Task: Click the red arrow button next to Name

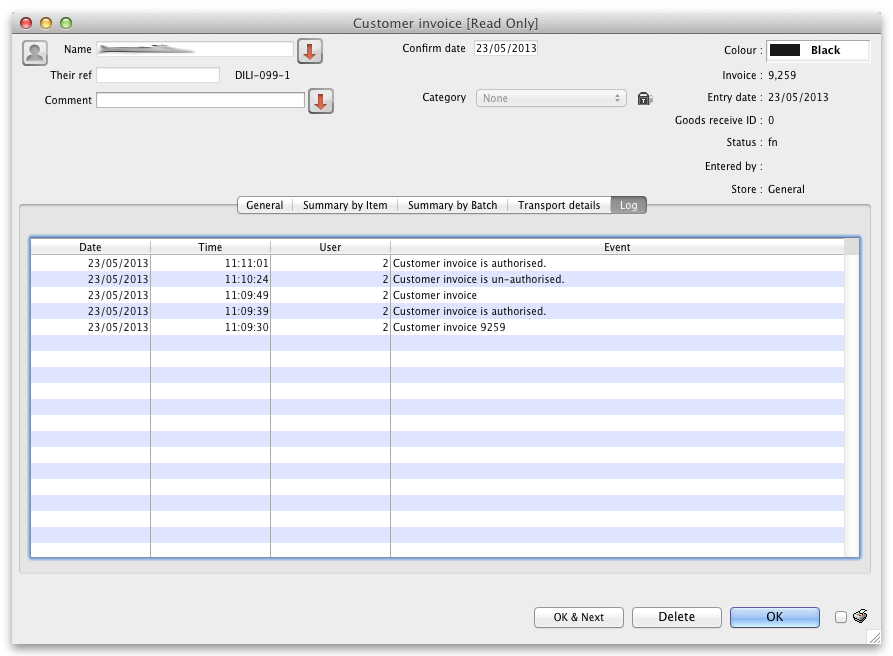Action: (310, 51)
